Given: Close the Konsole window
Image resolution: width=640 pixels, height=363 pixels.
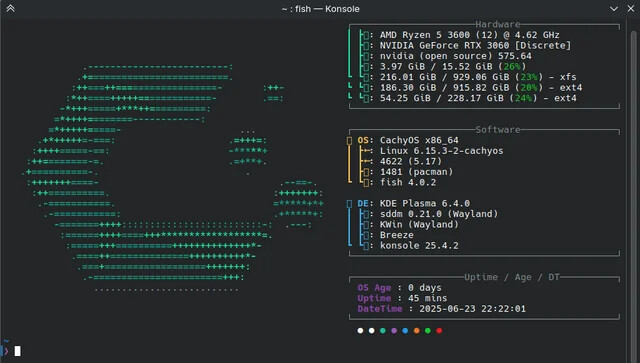Looking at the screenshot, I should click(x=631, y=9).
